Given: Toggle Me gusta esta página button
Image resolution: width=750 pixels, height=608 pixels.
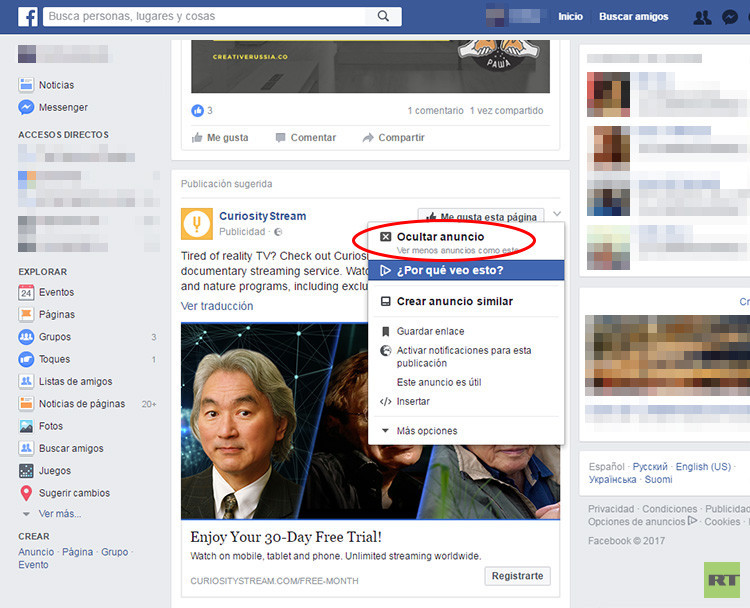Looking at the screenshot, I should tap(481, 216).
